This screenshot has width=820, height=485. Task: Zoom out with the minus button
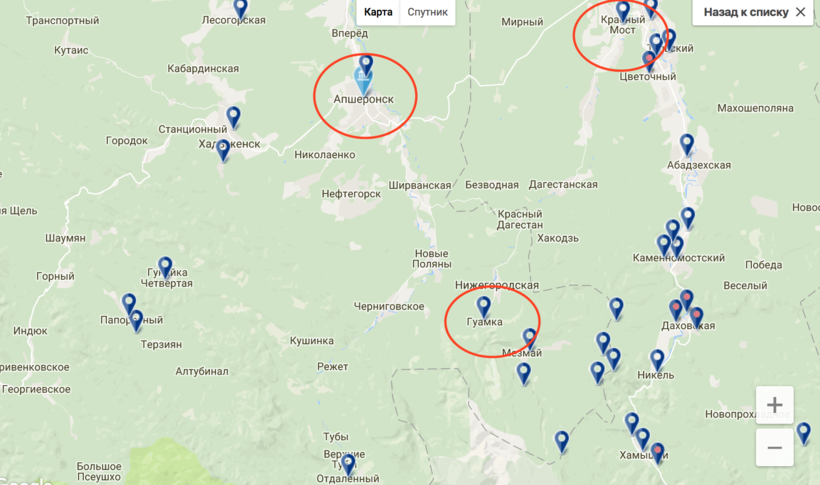click(x=775, y=447)
